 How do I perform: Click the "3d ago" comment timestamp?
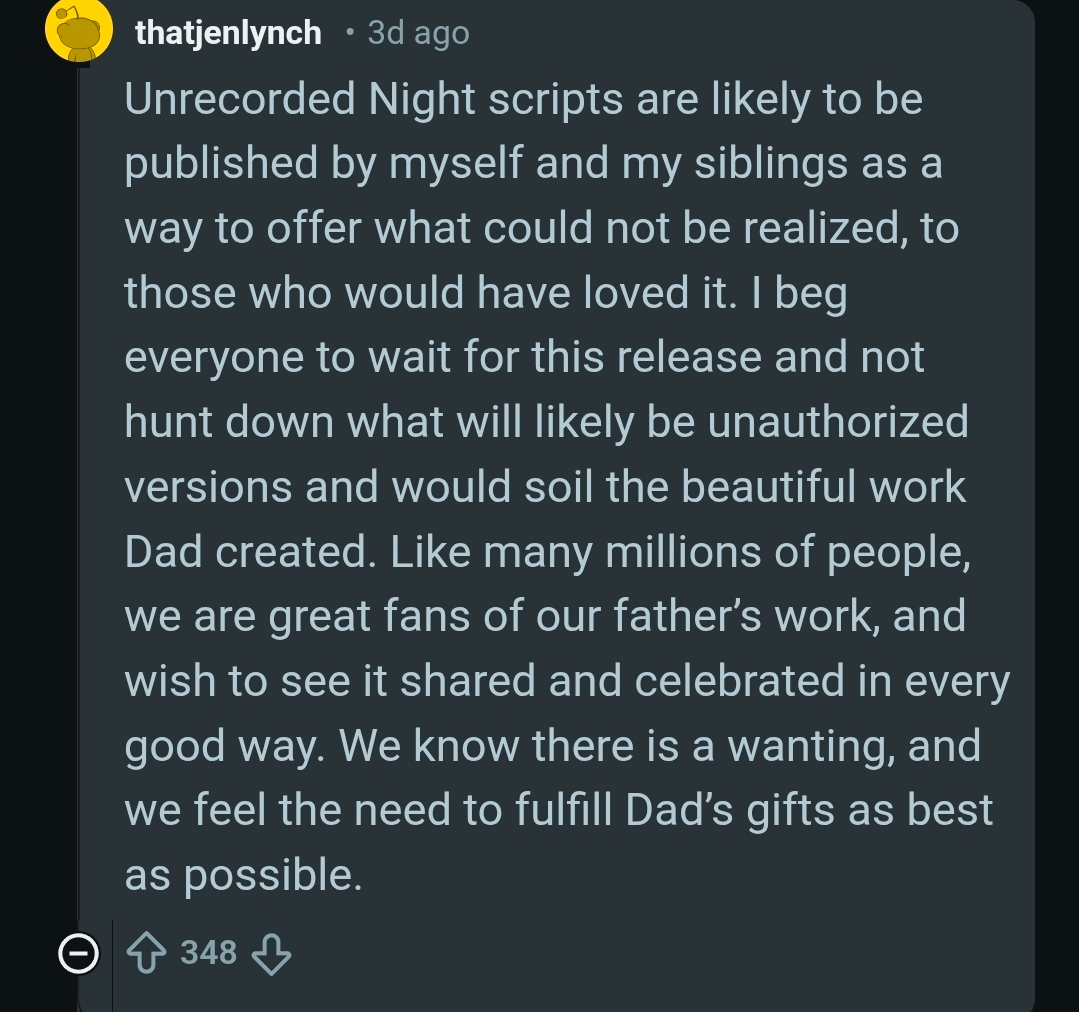(418, 33)
